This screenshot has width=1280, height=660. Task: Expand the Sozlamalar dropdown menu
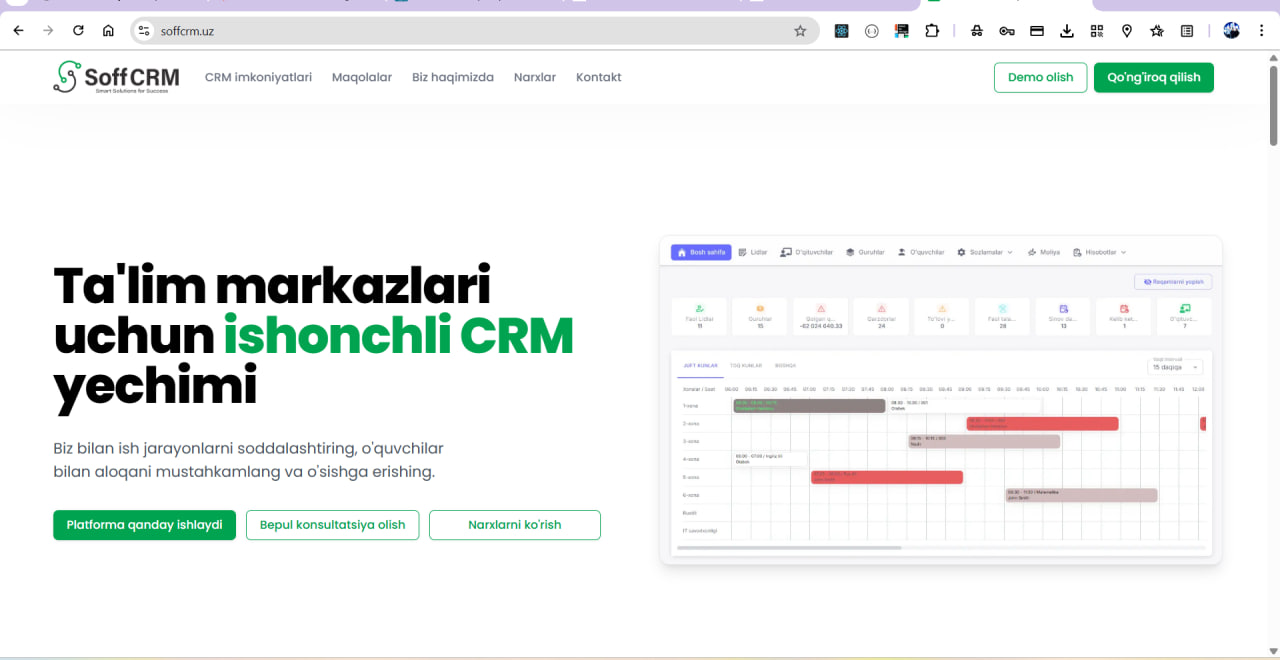click(987, 253)
